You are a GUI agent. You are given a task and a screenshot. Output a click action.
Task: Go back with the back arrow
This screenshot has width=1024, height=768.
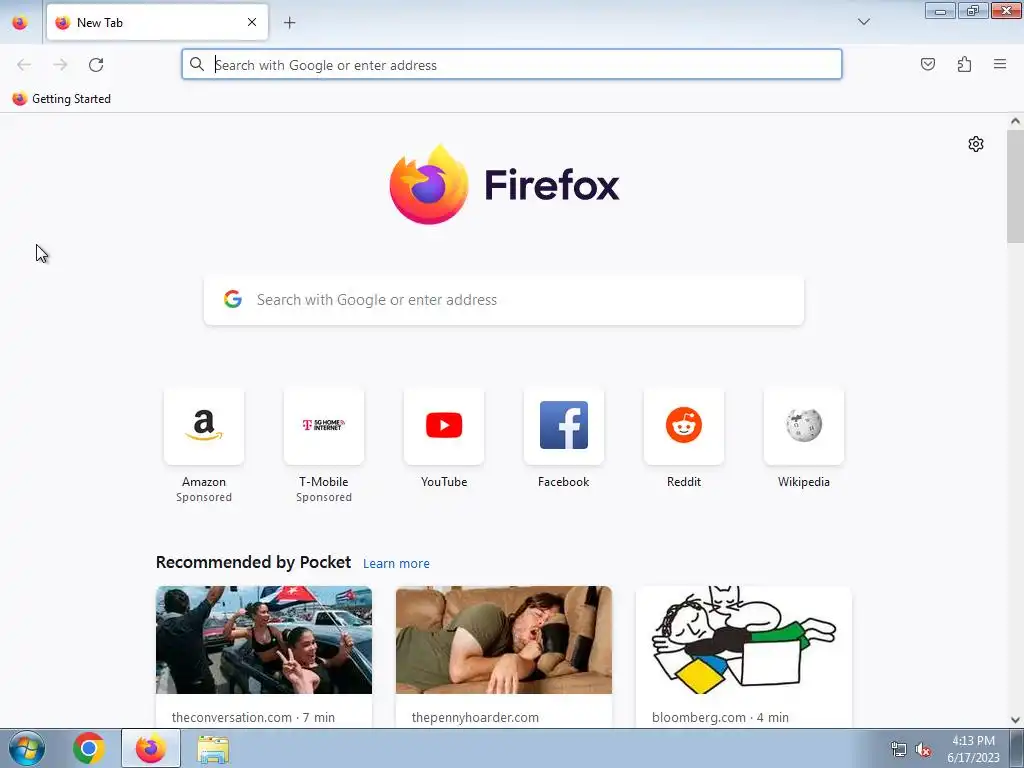(x=24, y=65)
